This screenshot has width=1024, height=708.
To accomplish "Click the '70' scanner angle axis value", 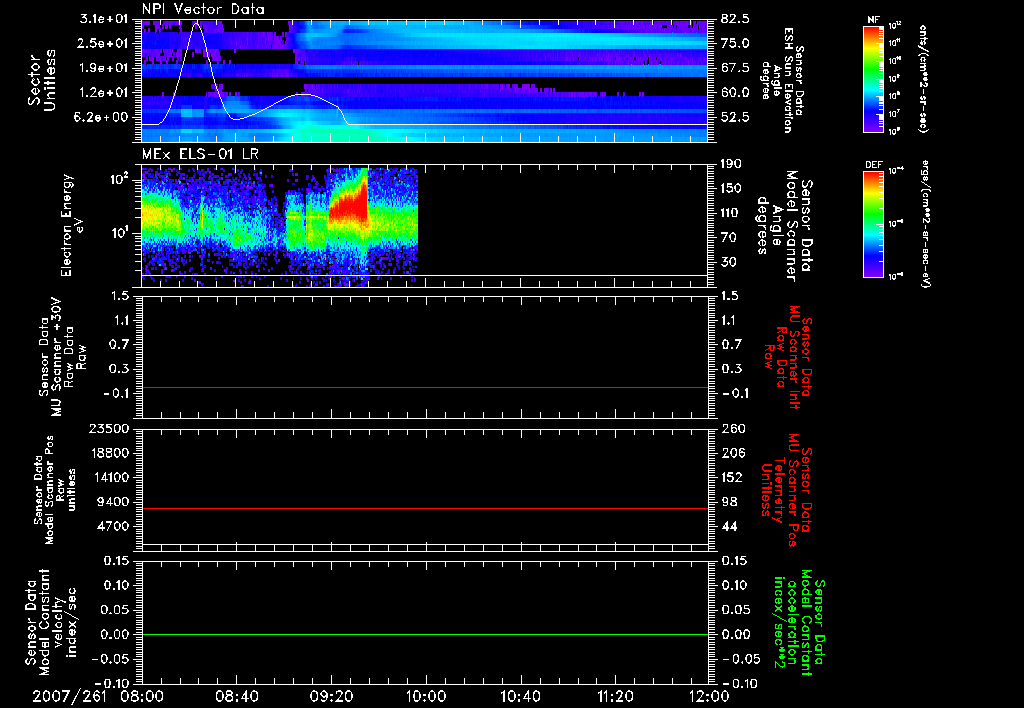I will [728, 238].
